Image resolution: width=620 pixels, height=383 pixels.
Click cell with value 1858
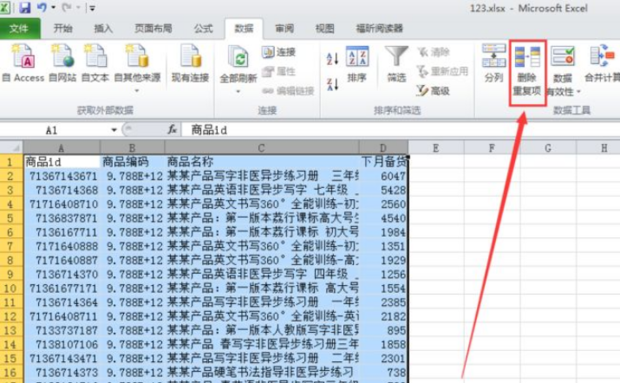(x=383, y=344)
